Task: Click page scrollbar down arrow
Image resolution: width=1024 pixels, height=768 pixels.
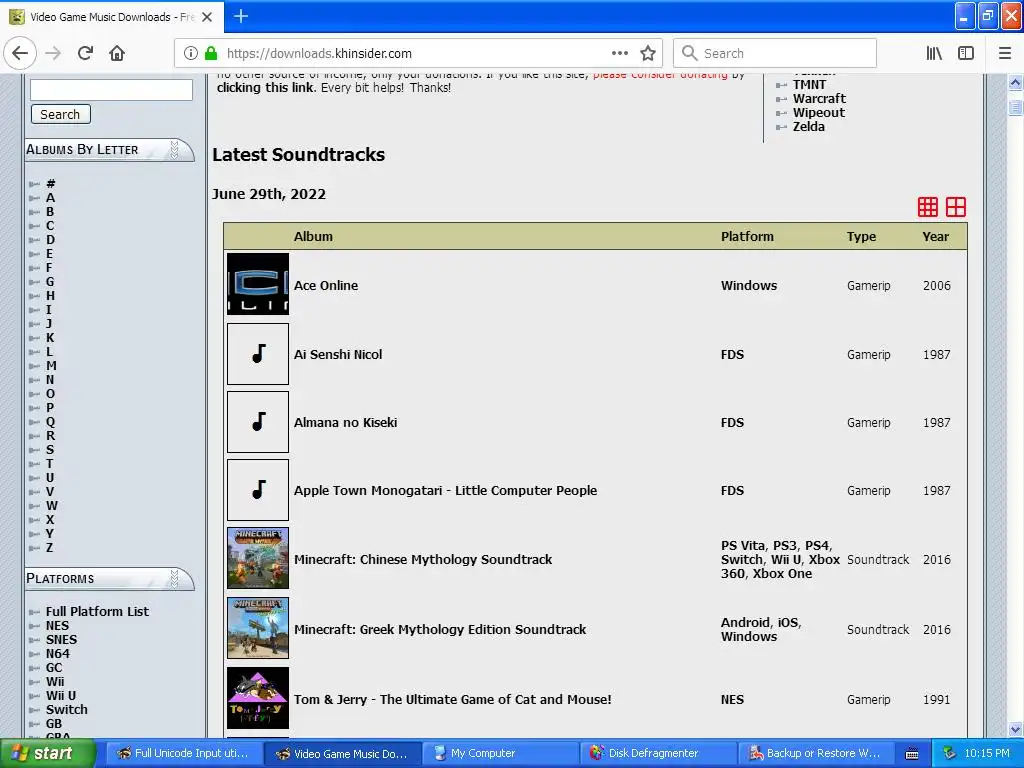Action: [x=1015, y=729]
